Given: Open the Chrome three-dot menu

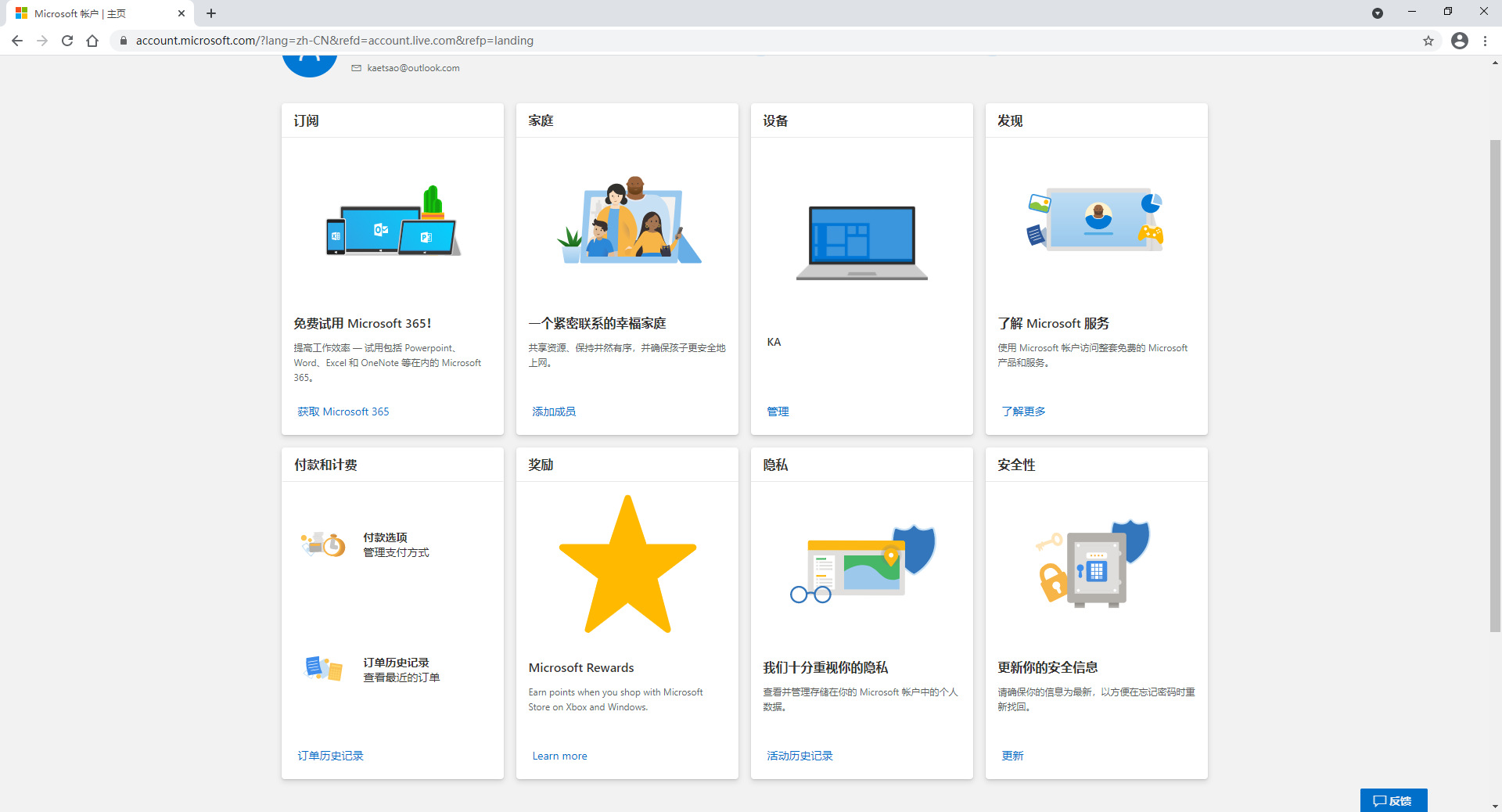Looking at the screenshot, I should tap(1485, 41).
